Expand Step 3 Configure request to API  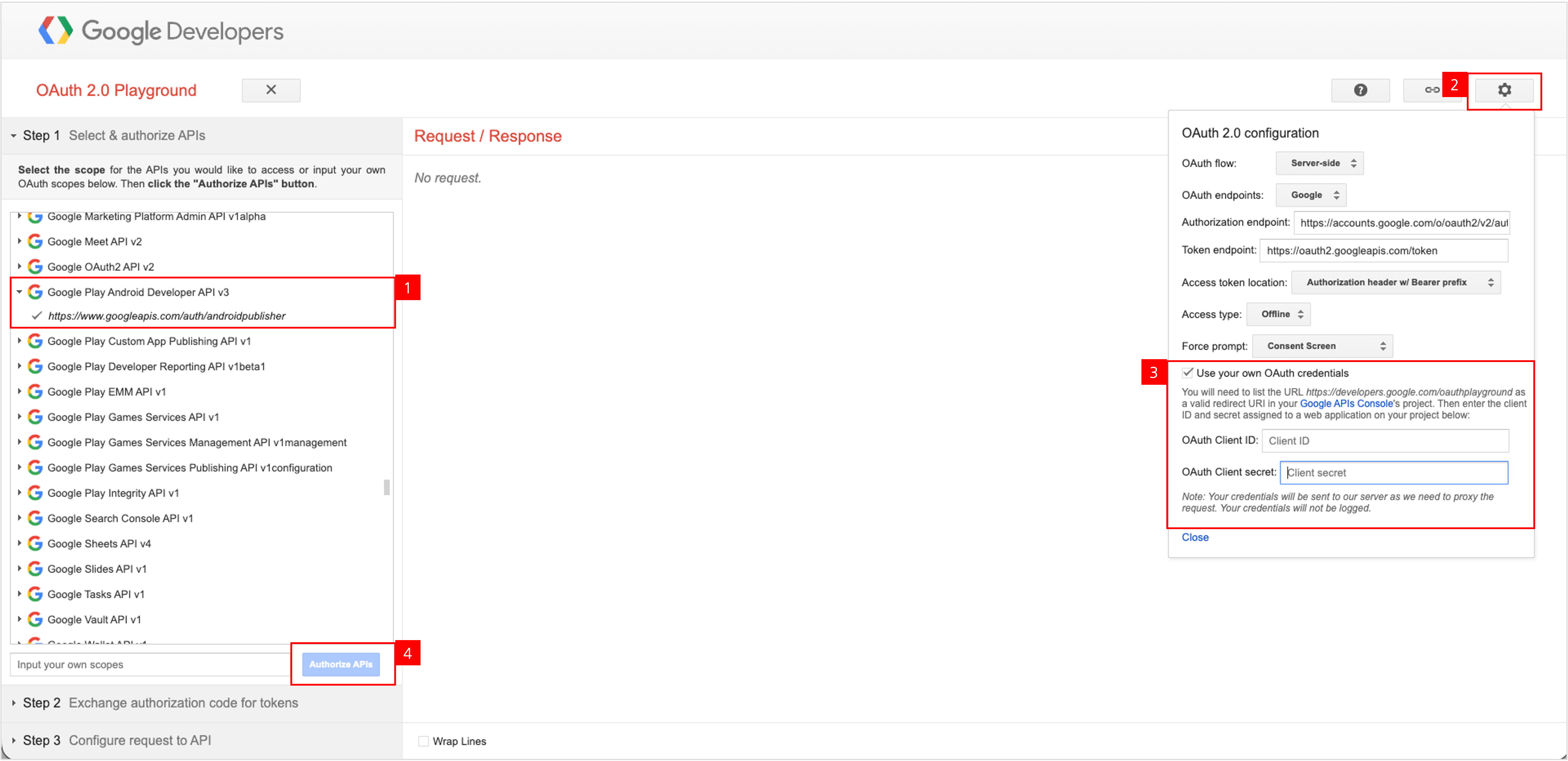(14, 741)
